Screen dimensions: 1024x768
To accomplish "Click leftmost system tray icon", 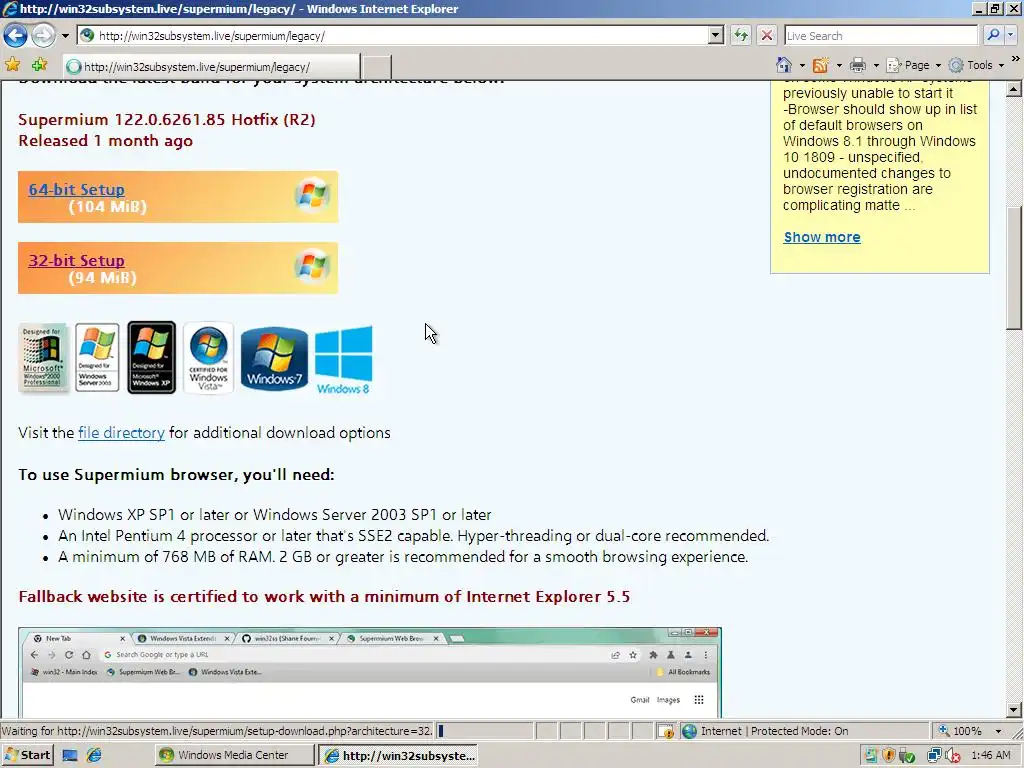I will (871, 756).
